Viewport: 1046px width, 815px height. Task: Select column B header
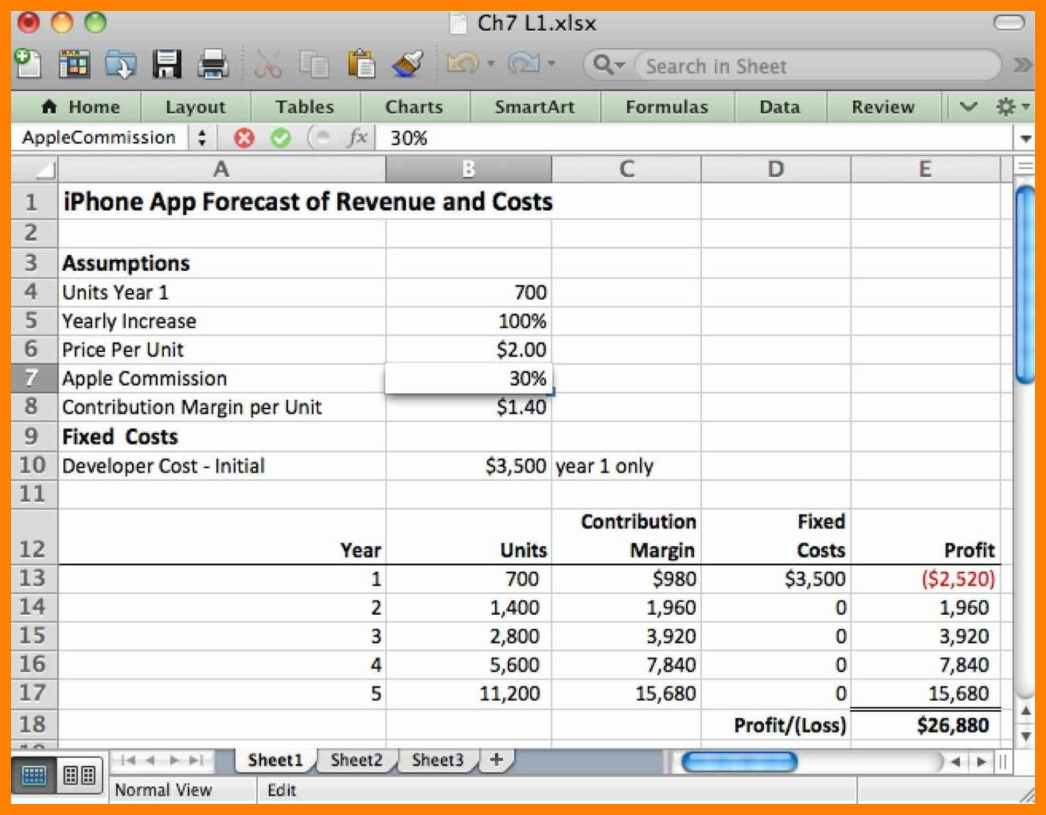click(x=468, y=169)
